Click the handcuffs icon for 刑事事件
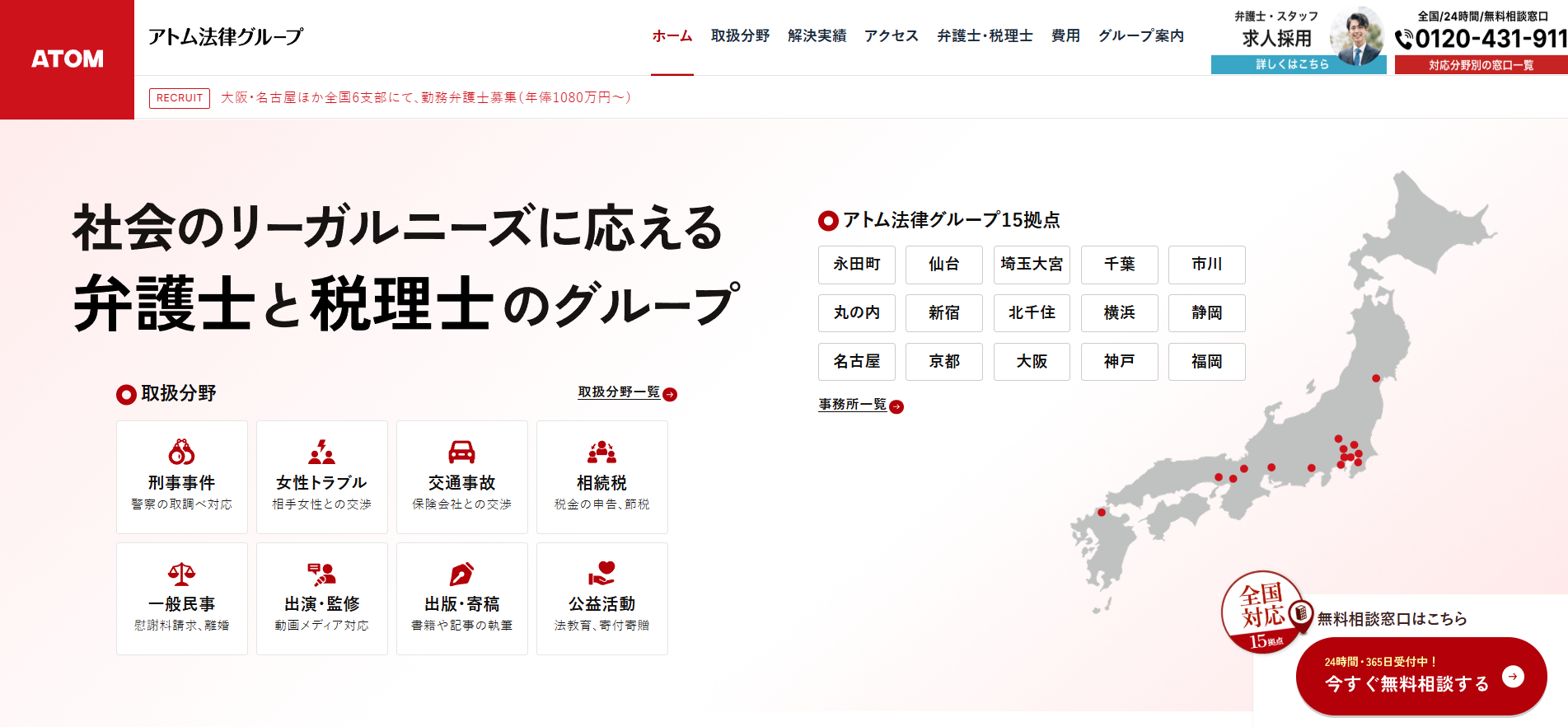Viewport: 1568px width, 727px height. tap(181, 452)
